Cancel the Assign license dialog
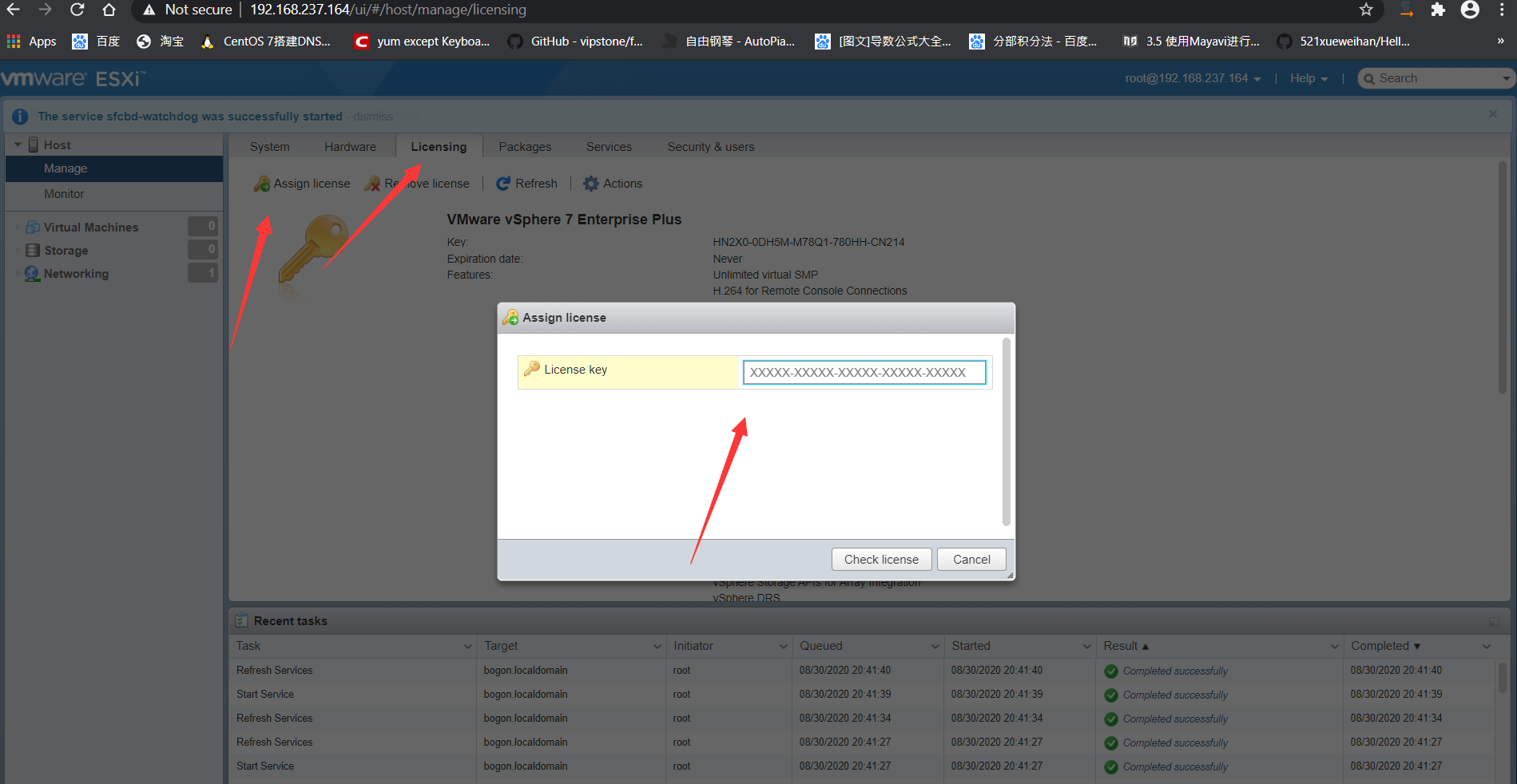 tap(971, 560)
